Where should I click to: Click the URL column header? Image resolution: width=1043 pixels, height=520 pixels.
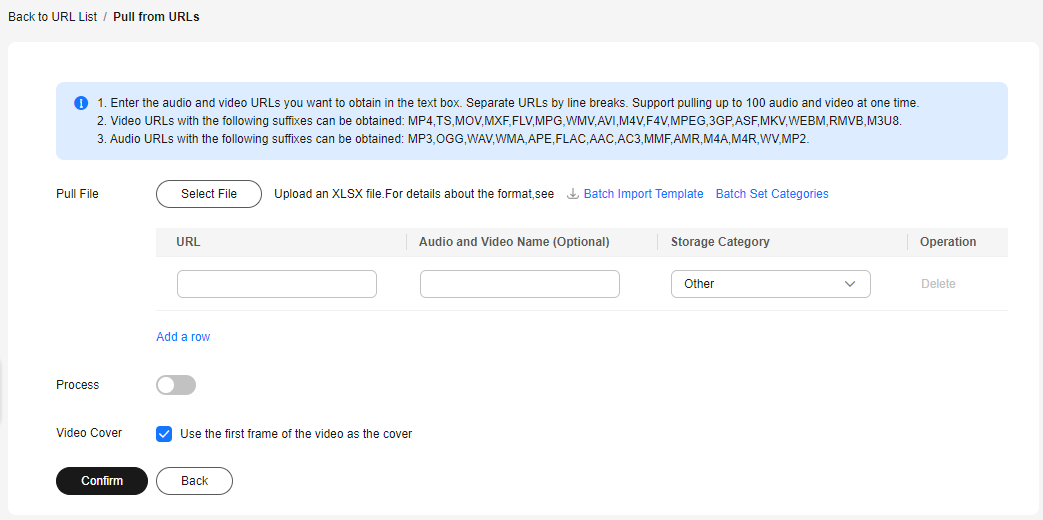tap(188, 242)
